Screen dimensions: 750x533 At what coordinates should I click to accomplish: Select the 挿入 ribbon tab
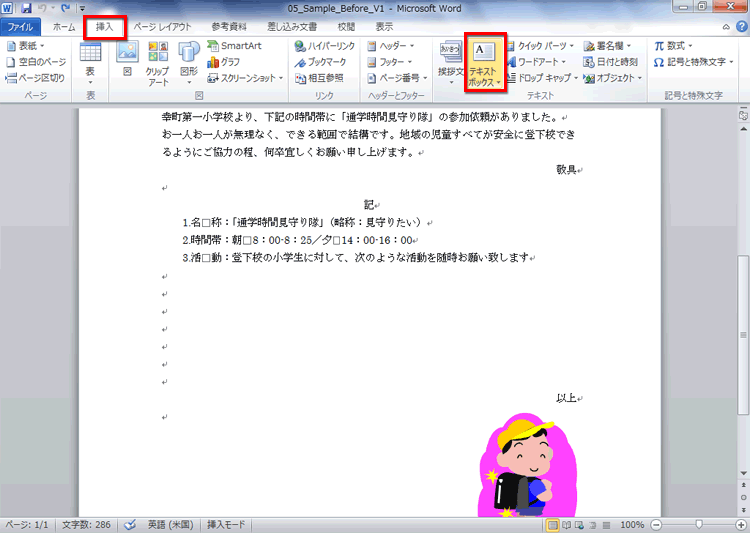[x=104, y=27]
